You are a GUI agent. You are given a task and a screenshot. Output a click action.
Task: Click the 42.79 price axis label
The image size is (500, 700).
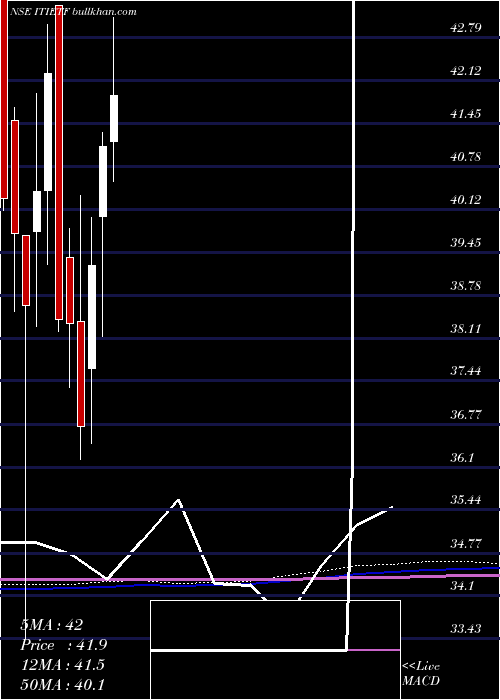(466, 29)
